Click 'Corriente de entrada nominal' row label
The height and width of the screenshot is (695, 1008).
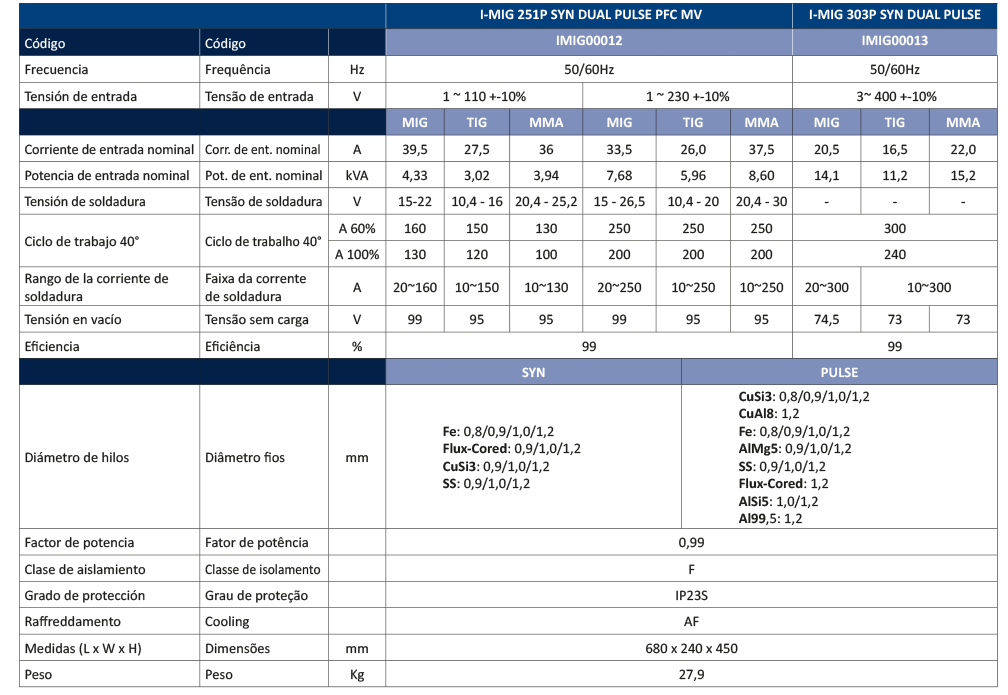109,150
